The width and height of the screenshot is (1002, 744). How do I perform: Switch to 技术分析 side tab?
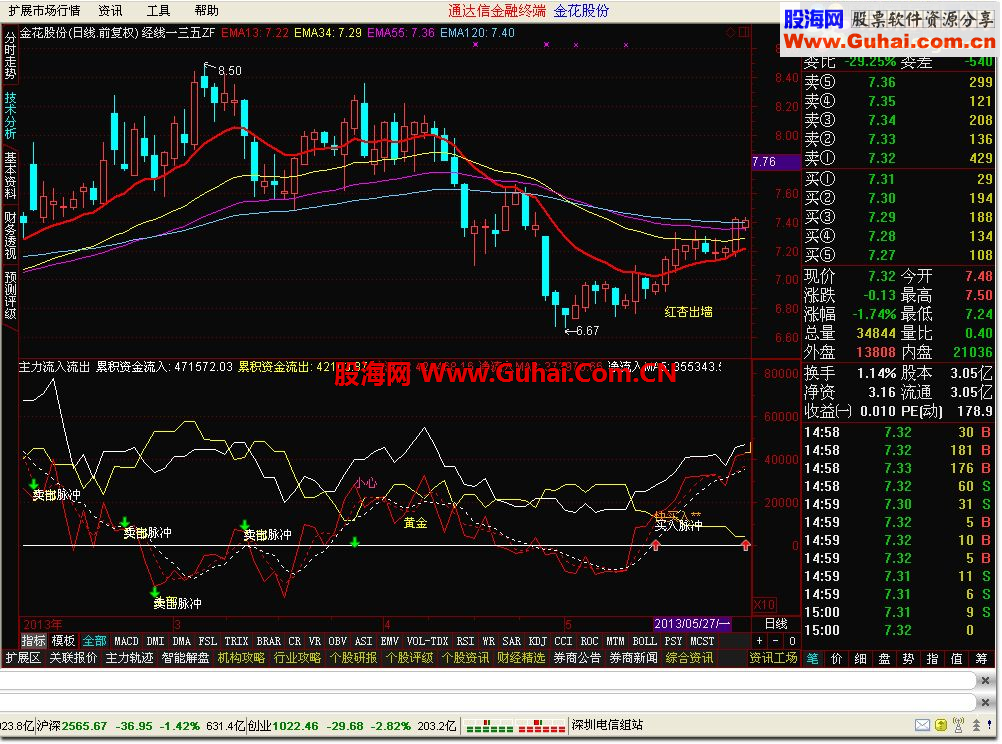click(10, 116)
